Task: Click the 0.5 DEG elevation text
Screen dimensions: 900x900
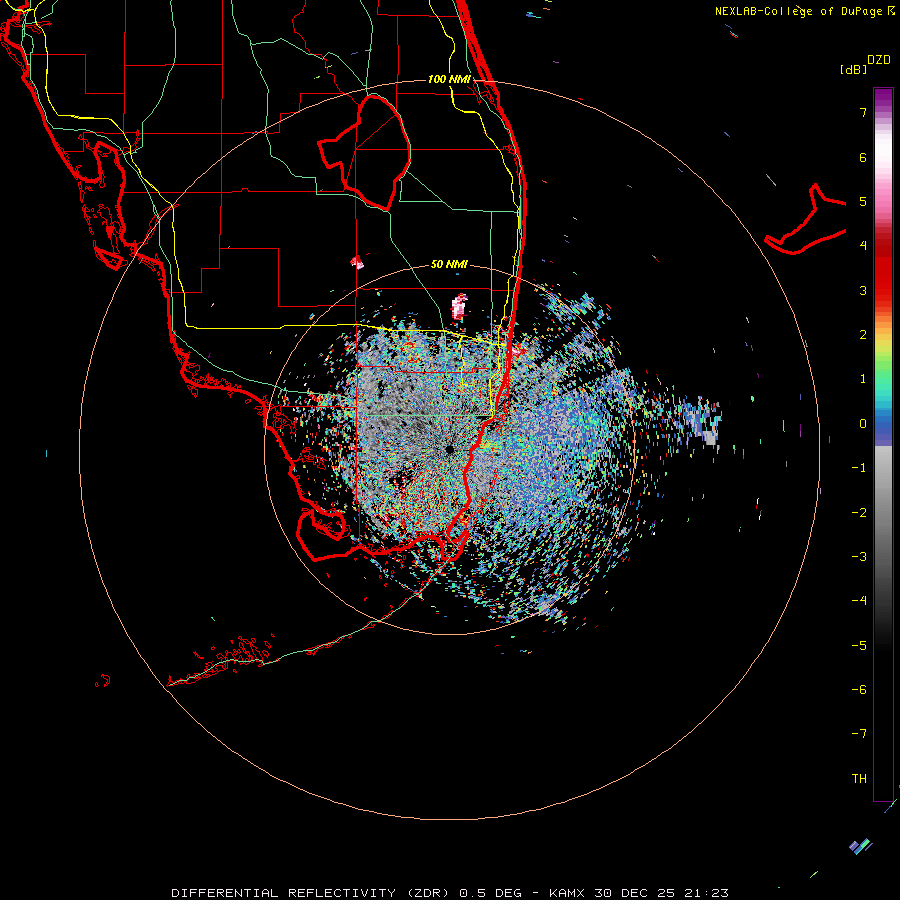Action: (490, 893)
